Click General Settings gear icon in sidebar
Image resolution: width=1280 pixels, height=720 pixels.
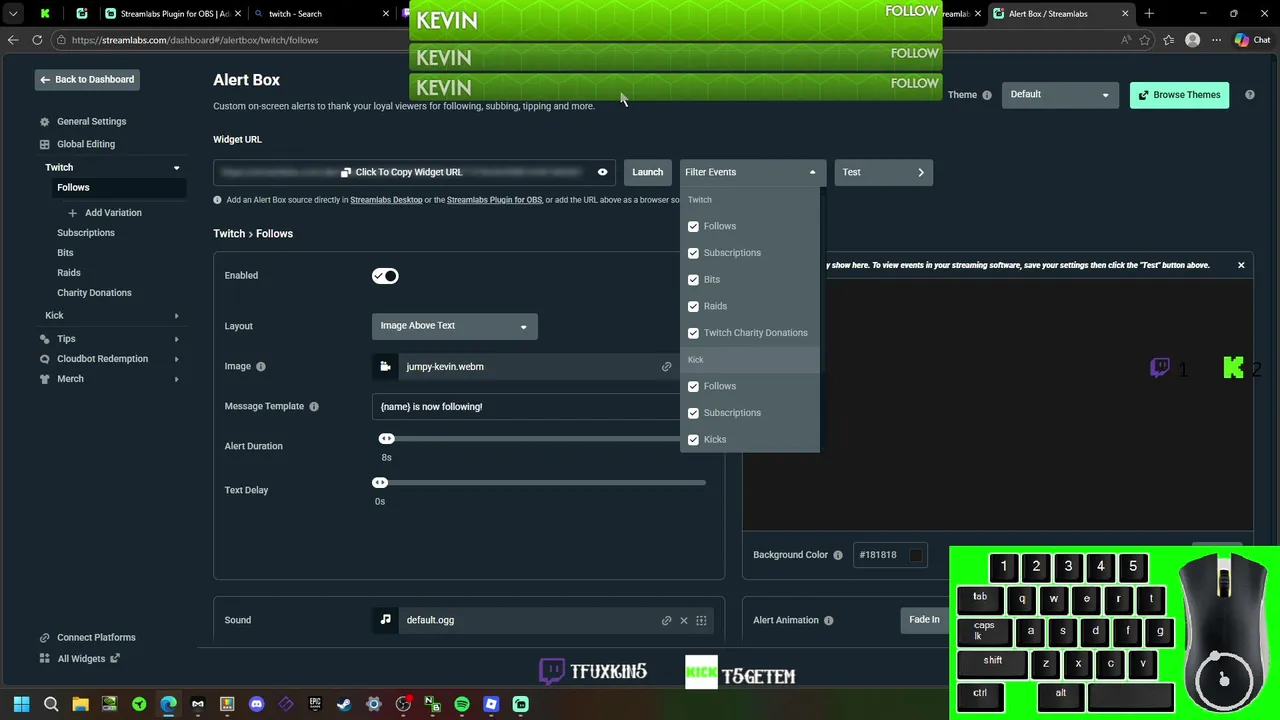tap(44, 122)
